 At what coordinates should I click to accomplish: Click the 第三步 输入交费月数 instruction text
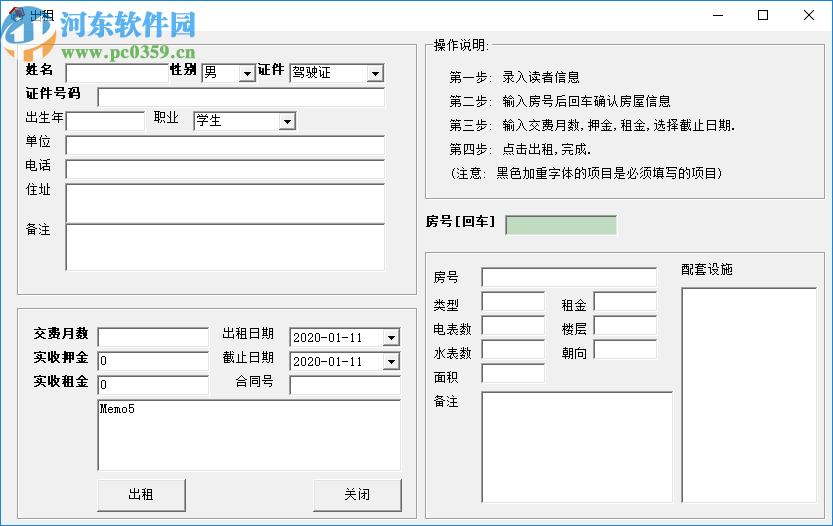pyautogui.click(x=592, y=125)
